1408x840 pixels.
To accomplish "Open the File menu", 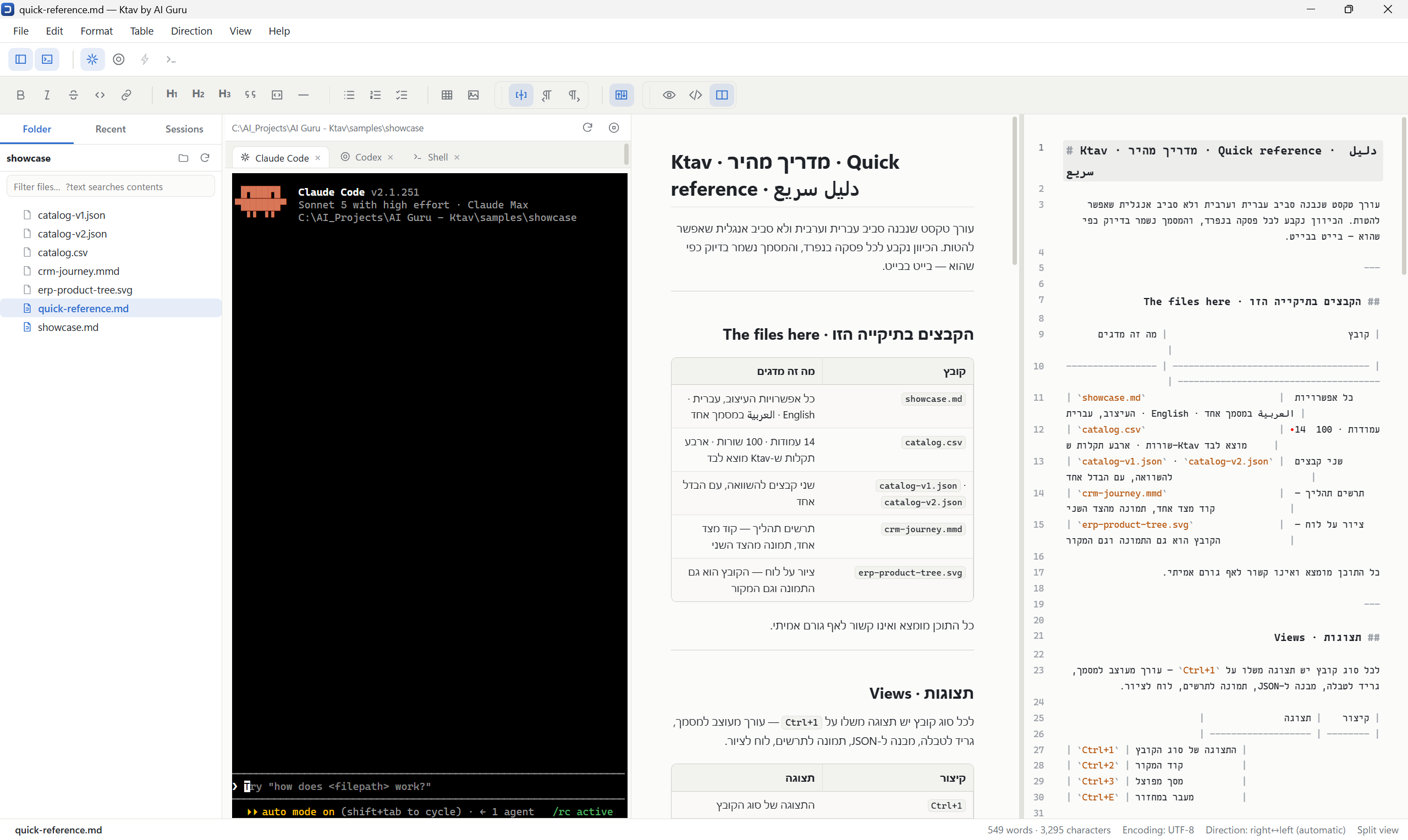I will [21, 31].
